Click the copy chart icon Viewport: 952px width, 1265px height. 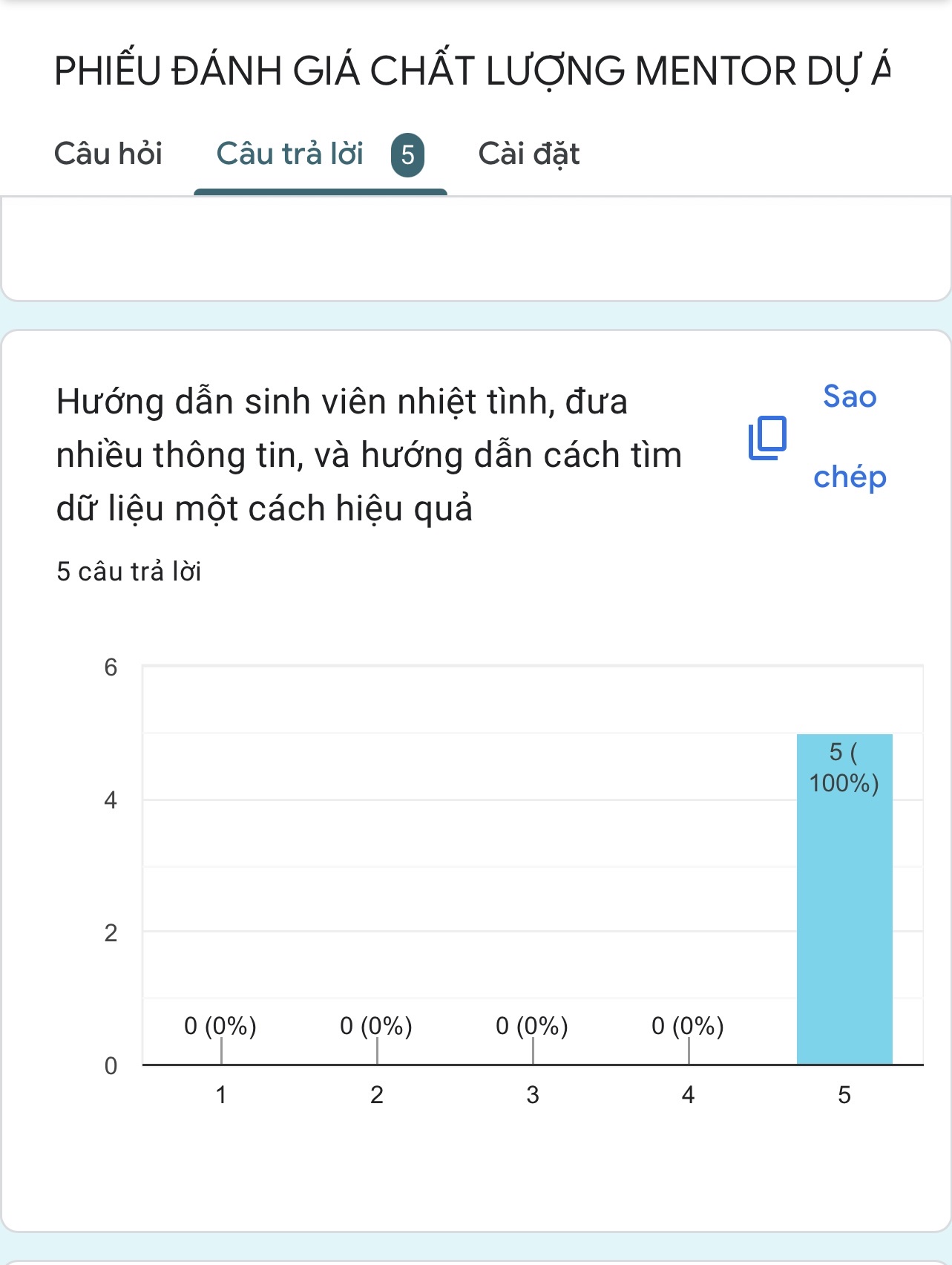(x=767, y=438)
